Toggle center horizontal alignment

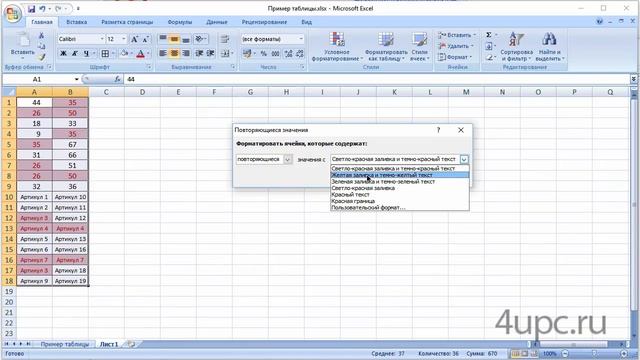174,53
